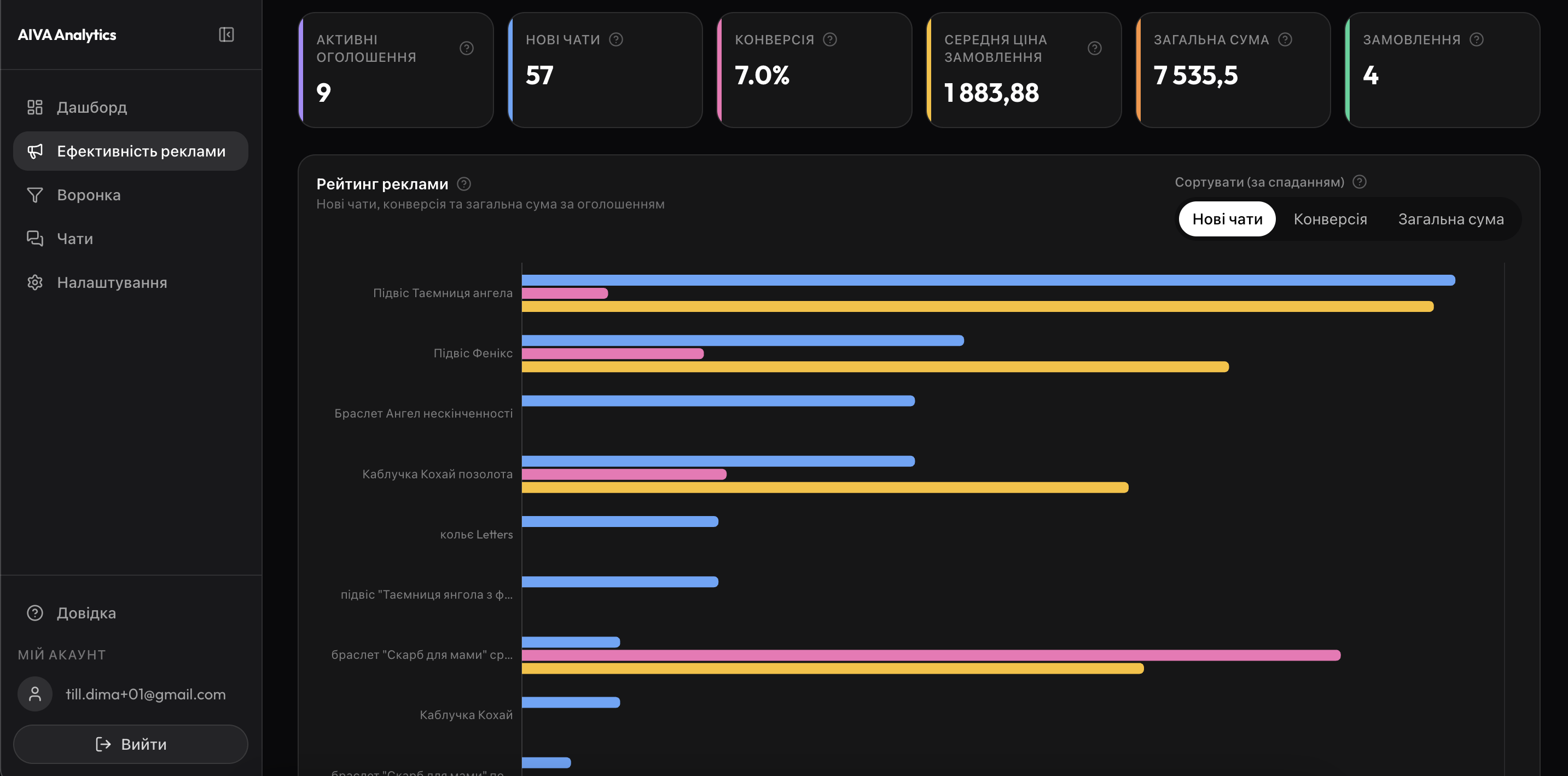Open Довідка help page
1568x776 pixels.
pos(131,613)
